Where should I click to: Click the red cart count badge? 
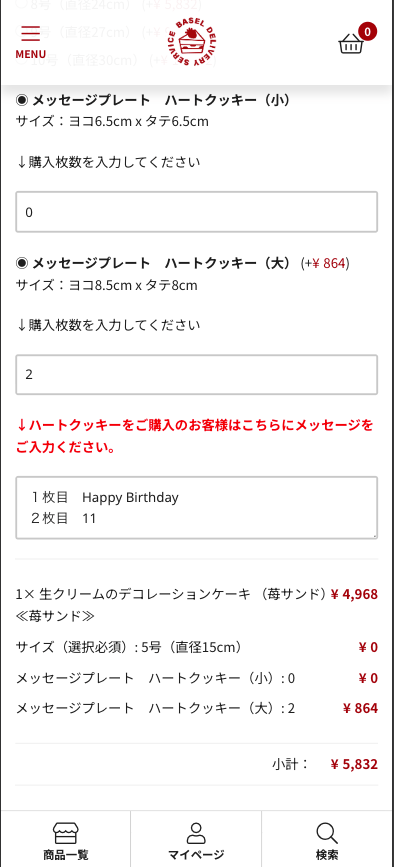point(367,32)
